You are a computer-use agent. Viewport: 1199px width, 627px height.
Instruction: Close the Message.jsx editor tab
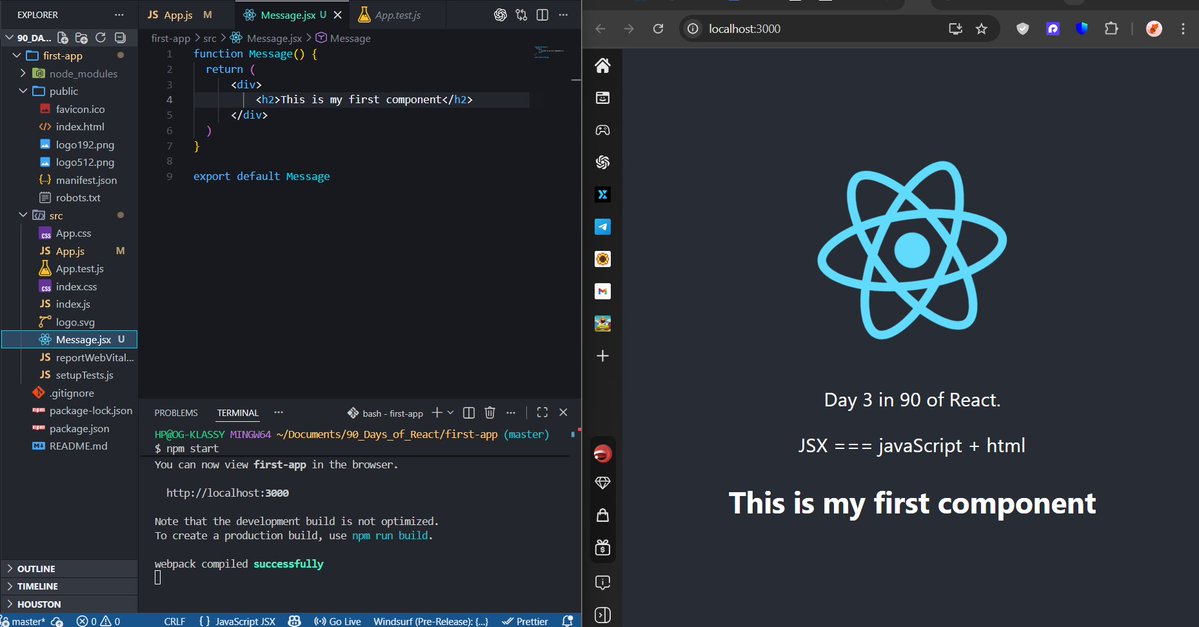(337, 15)
